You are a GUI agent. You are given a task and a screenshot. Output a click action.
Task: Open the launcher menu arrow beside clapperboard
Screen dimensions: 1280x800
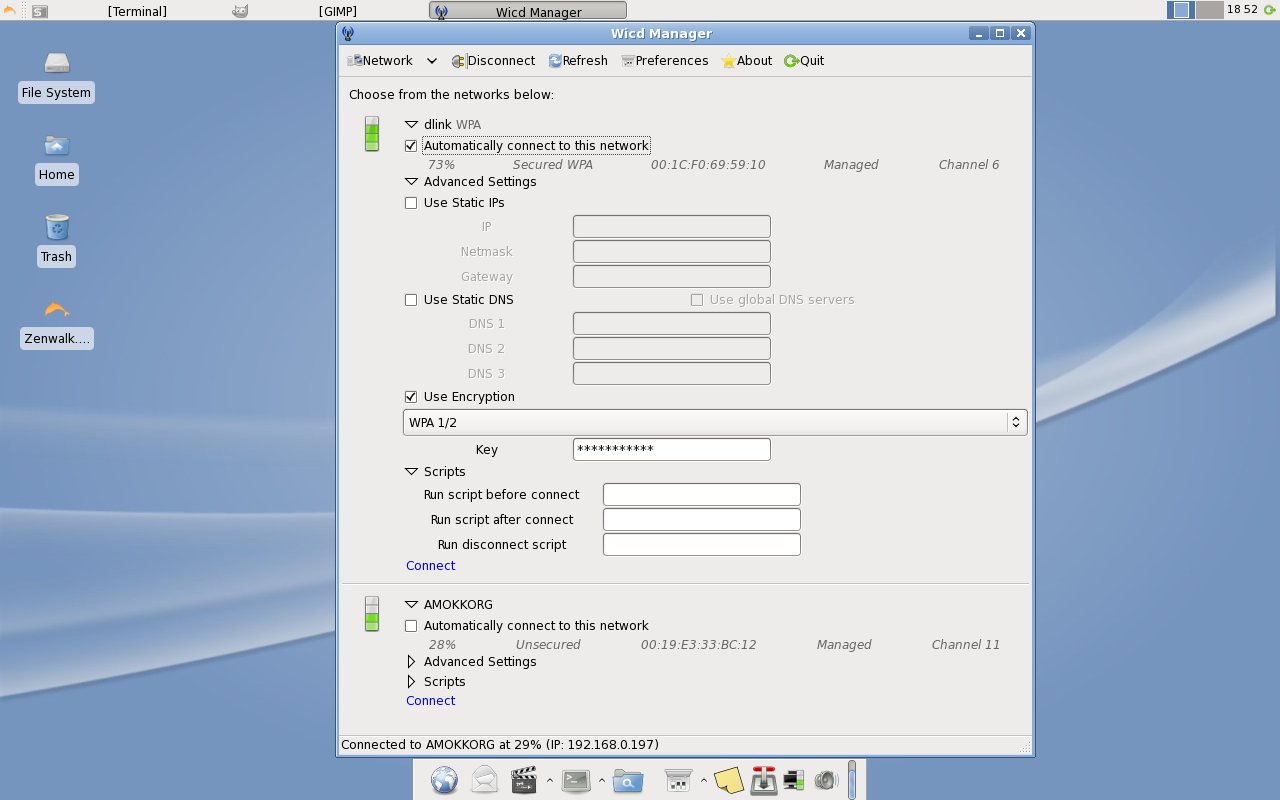(549, 780)
